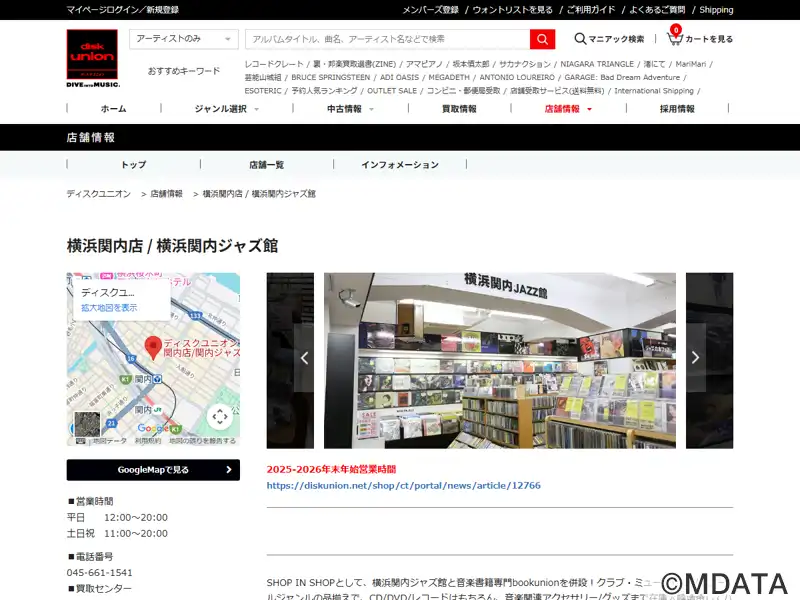The height and width of the screenshot is (600, 800).
Task: Click keyword 坂本慎太郎
Action: (x=471, y=64)
